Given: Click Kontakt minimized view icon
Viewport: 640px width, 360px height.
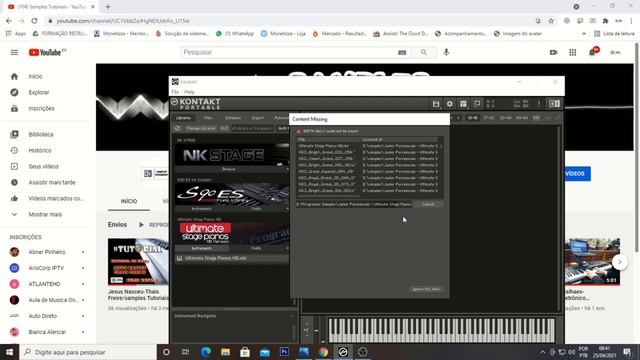Looking at the screenshot, I should [477, 104].
